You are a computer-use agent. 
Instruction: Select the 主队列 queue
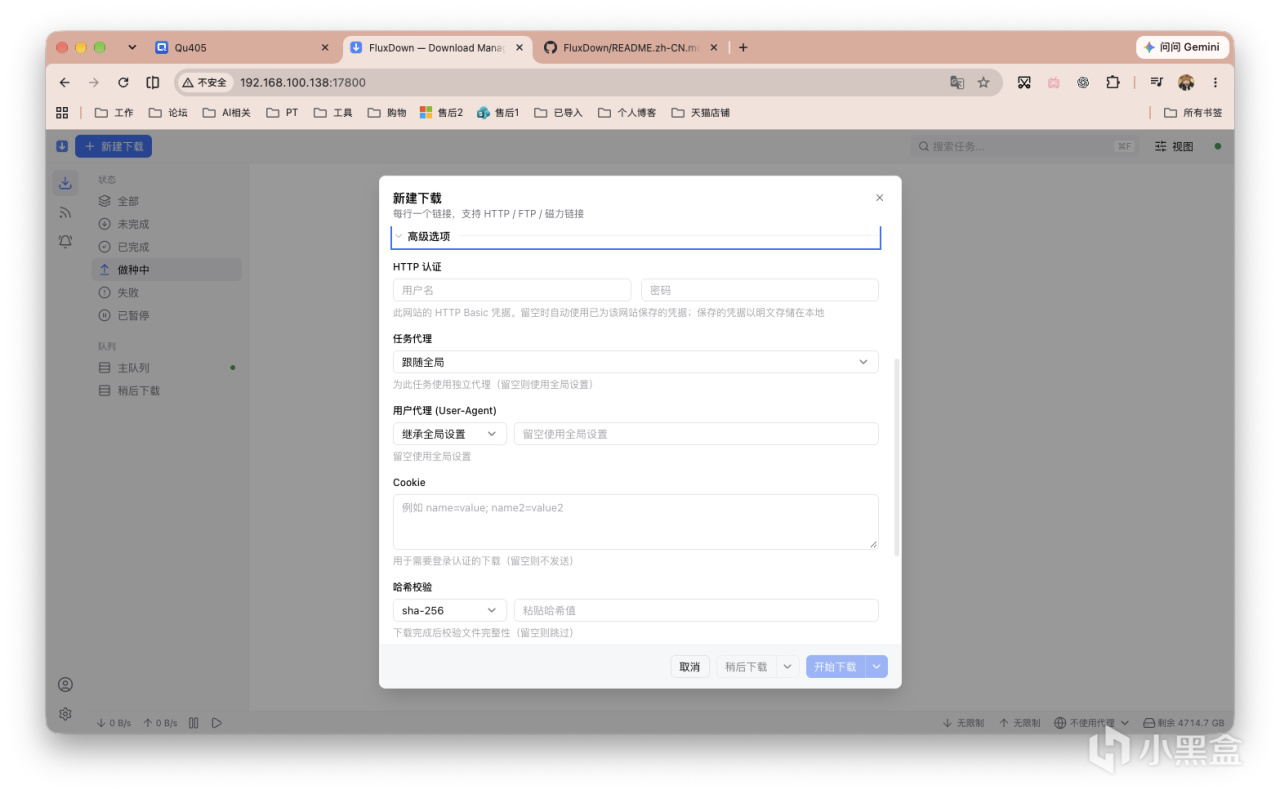[x=166, y=368]
